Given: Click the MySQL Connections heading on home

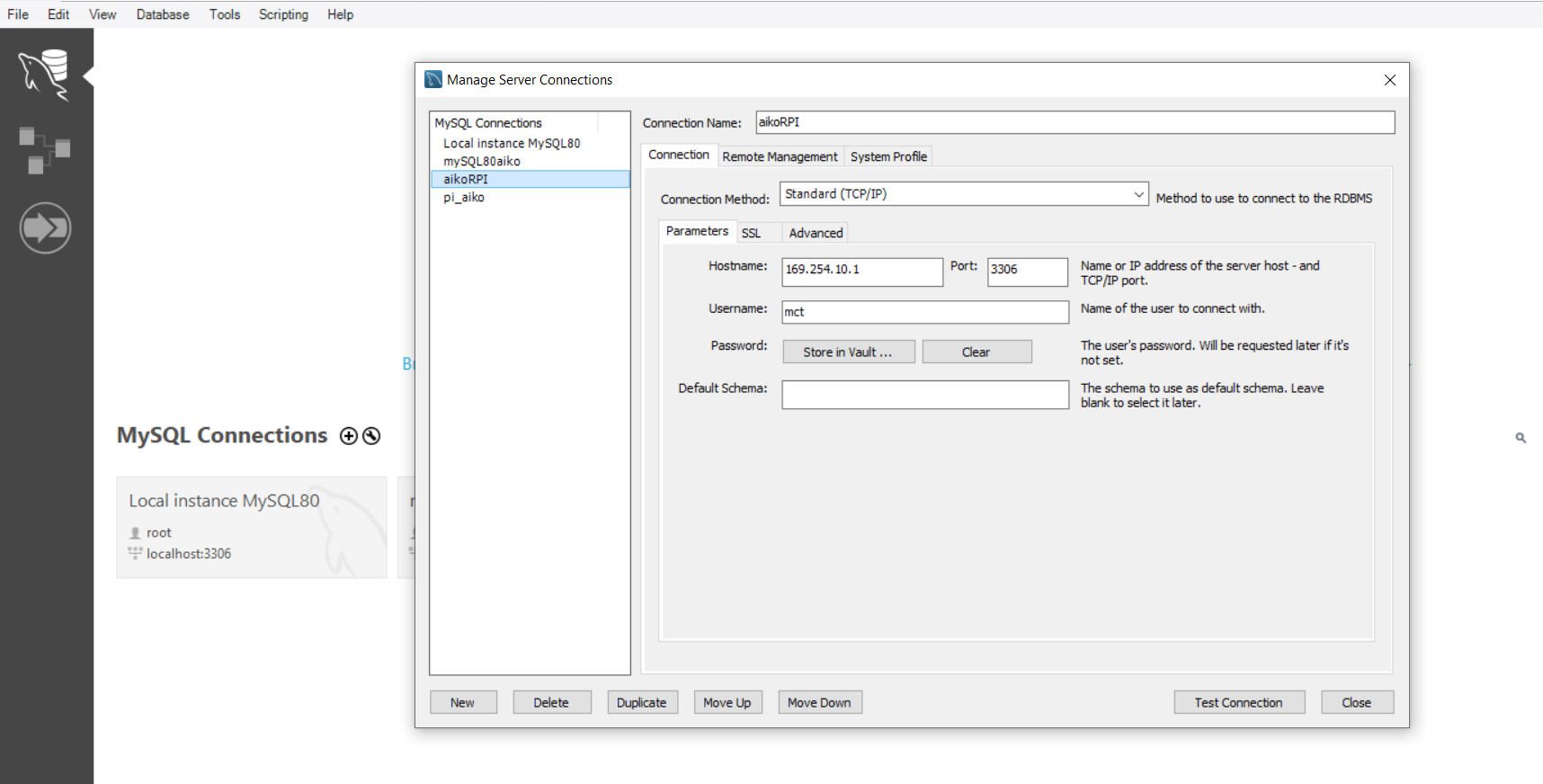Looking at the screenshot, I should tap(222, 435).
